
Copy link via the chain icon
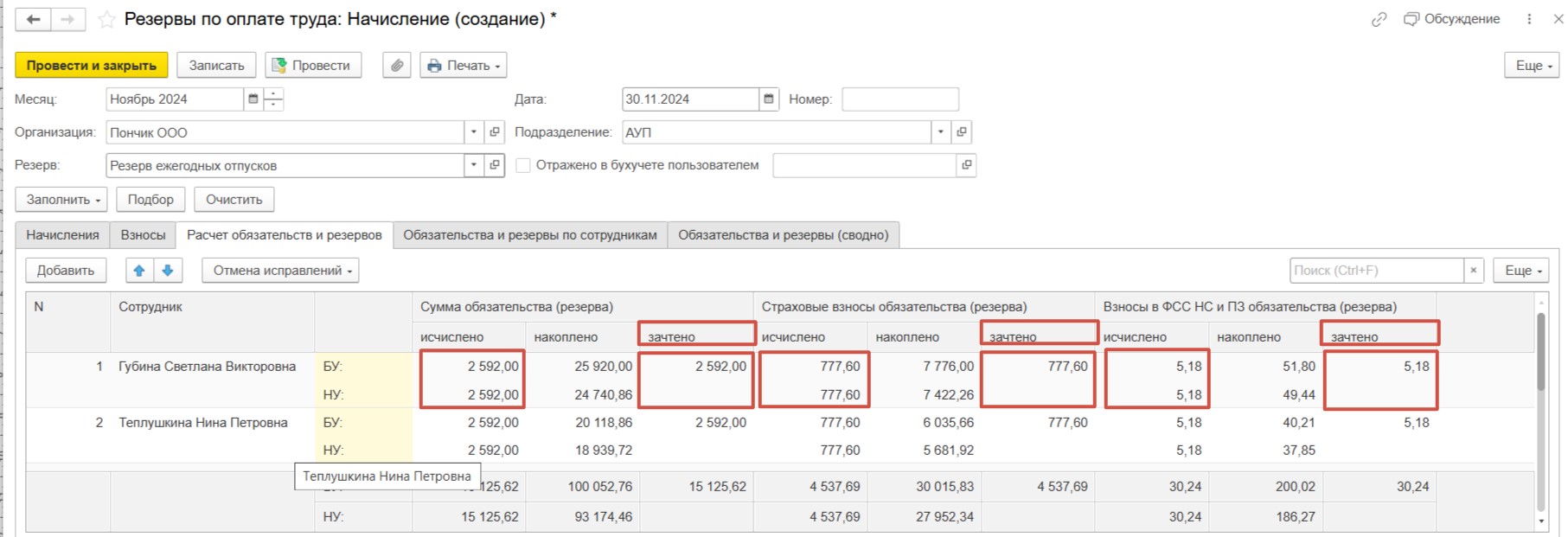[1379, 19]
